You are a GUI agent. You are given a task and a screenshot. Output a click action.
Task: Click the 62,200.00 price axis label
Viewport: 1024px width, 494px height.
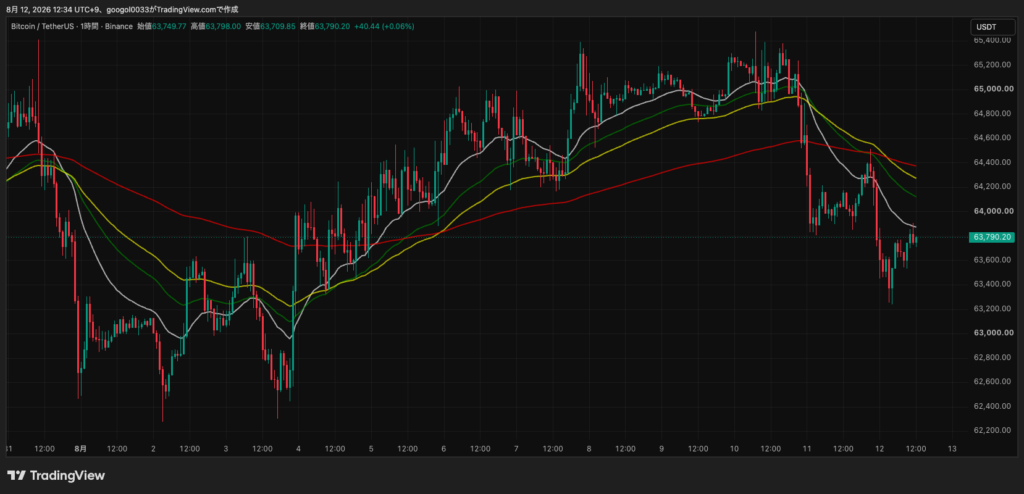click(x=993, y=431)
